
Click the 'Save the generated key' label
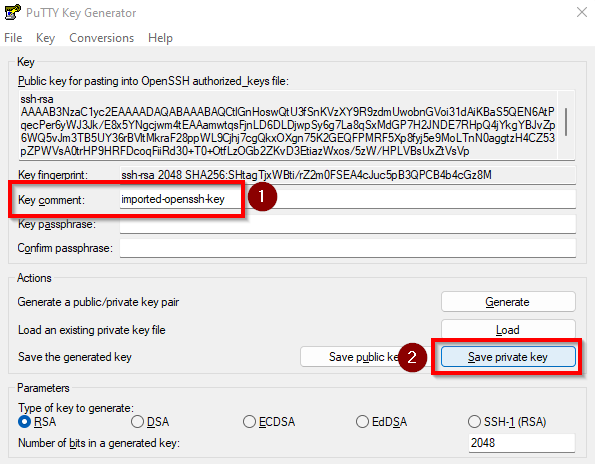pyautogui.click(x=75, y=357)
